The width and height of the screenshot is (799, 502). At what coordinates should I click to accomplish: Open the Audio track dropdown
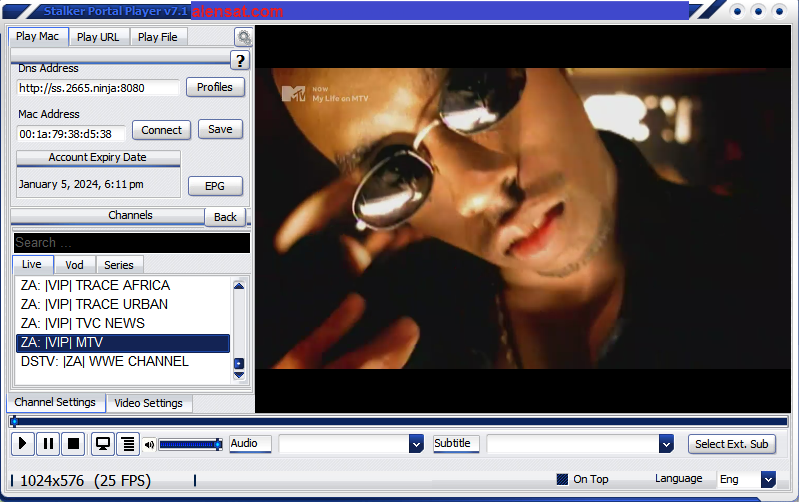(x=416, y=443)
